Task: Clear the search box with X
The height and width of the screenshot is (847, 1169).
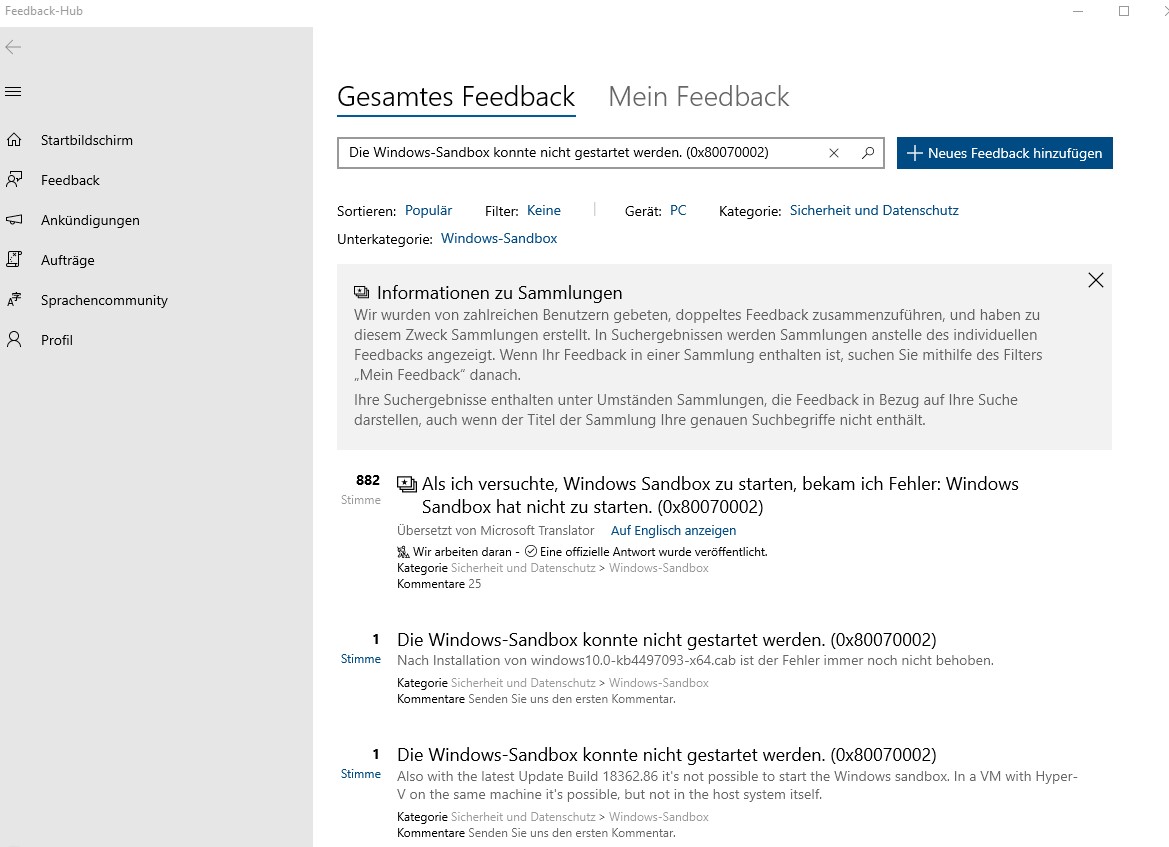Action: coord(834,153)
